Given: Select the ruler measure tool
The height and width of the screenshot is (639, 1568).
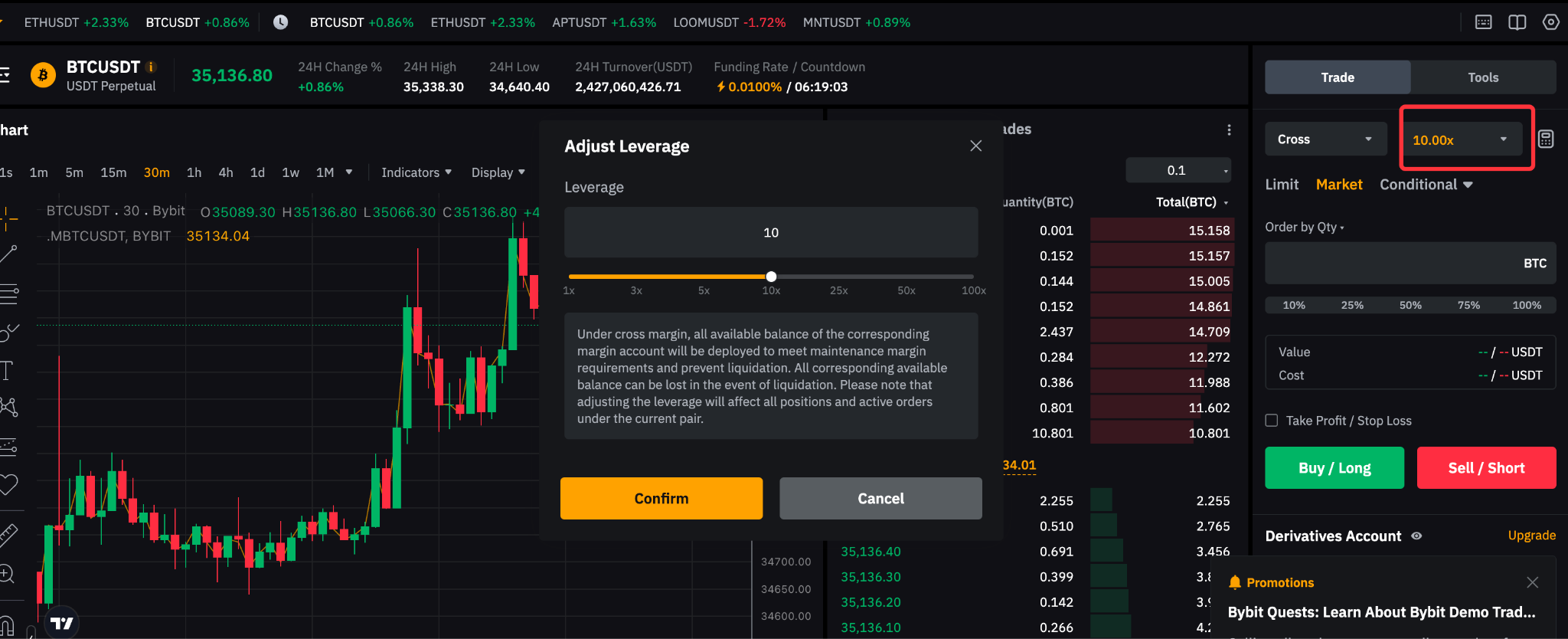Looking at the screenshot, I should [8, 536].
